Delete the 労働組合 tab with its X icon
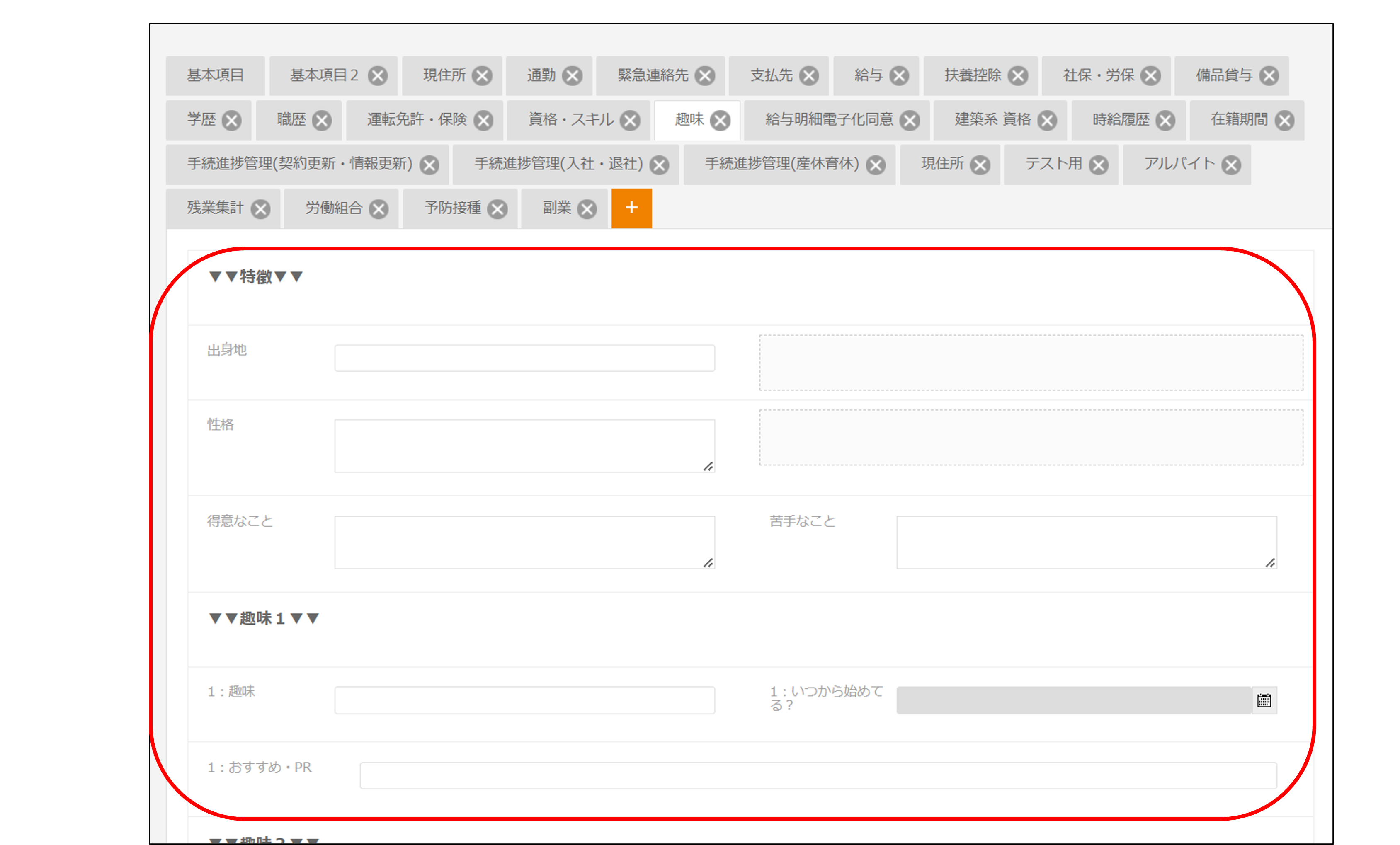This screenshot has width=1400, height=845. coord(379,210)
